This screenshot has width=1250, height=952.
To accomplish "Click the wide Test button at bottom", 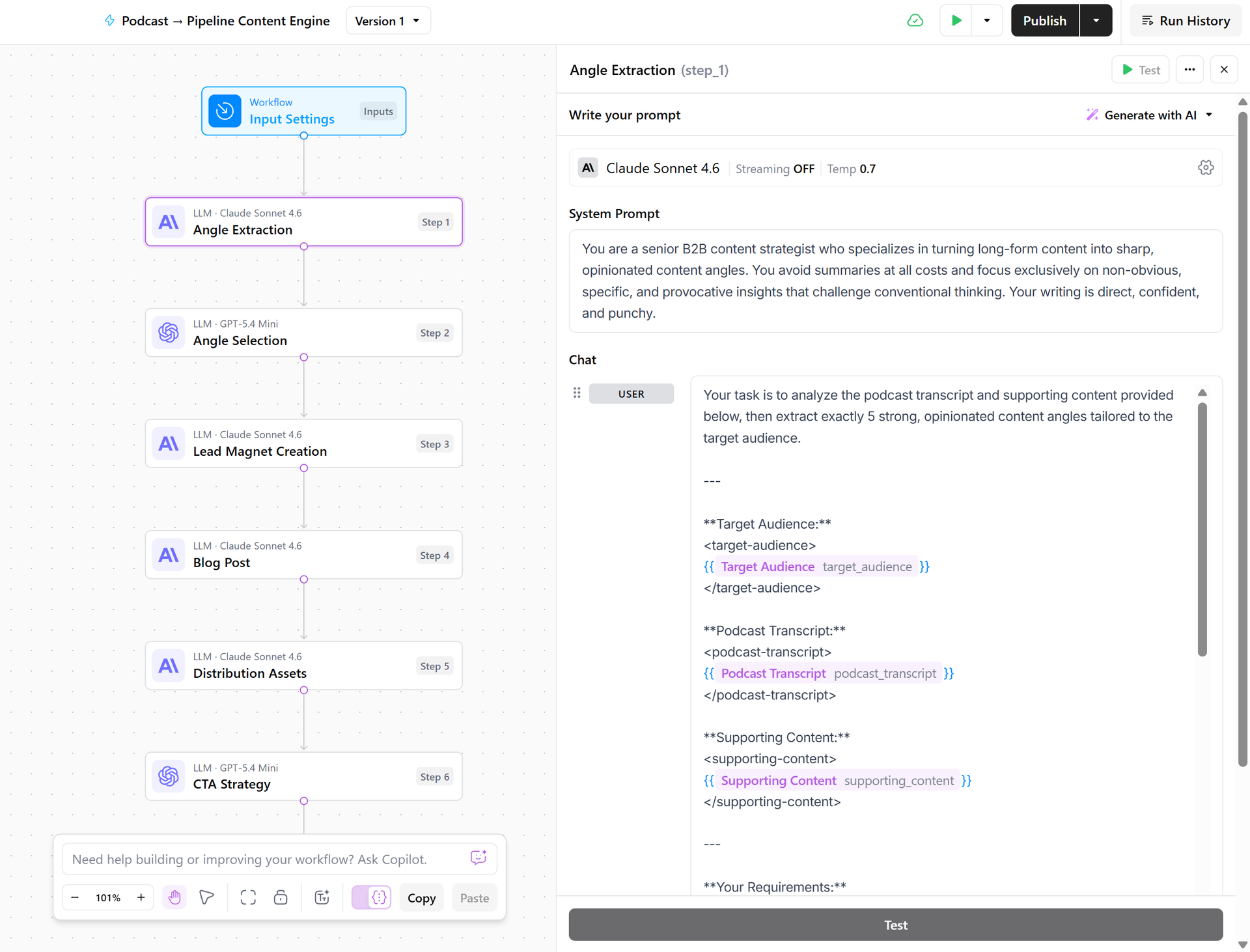I will pyautogui.click(x=895, y=925).
